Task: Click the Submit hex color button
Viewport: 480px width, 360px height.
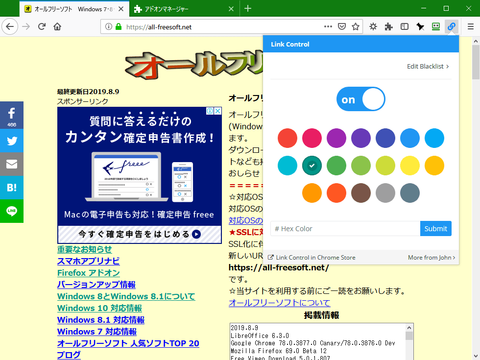Action: [x=436, y=228]
